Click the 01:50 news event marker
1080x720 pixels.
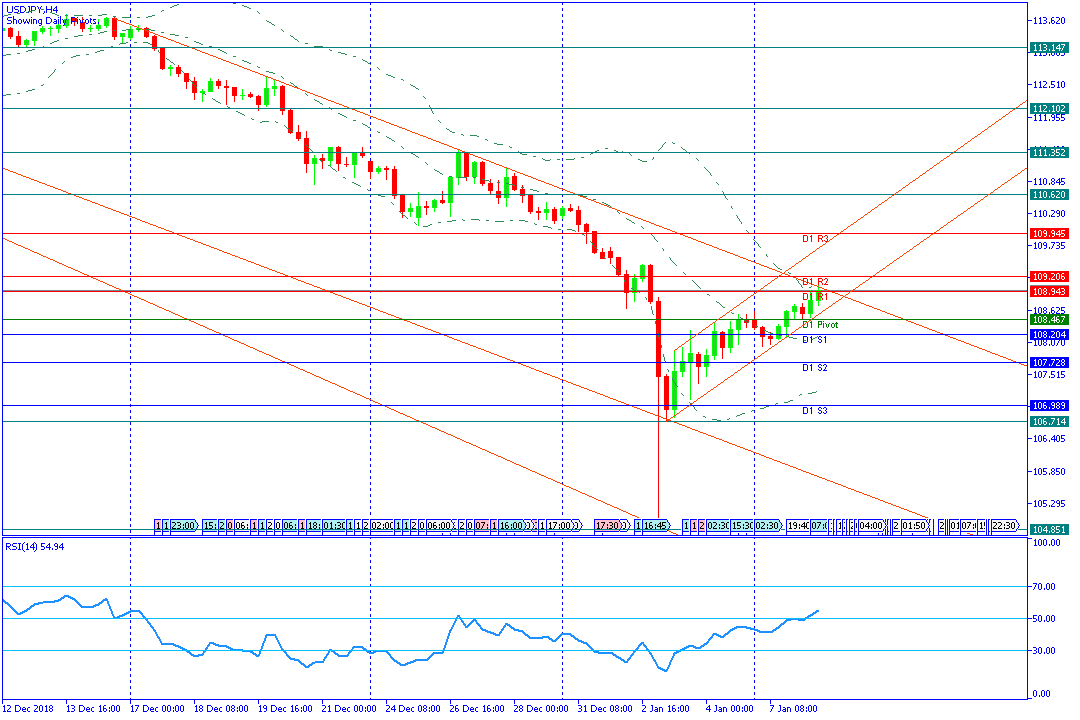(x=914, y=526)
